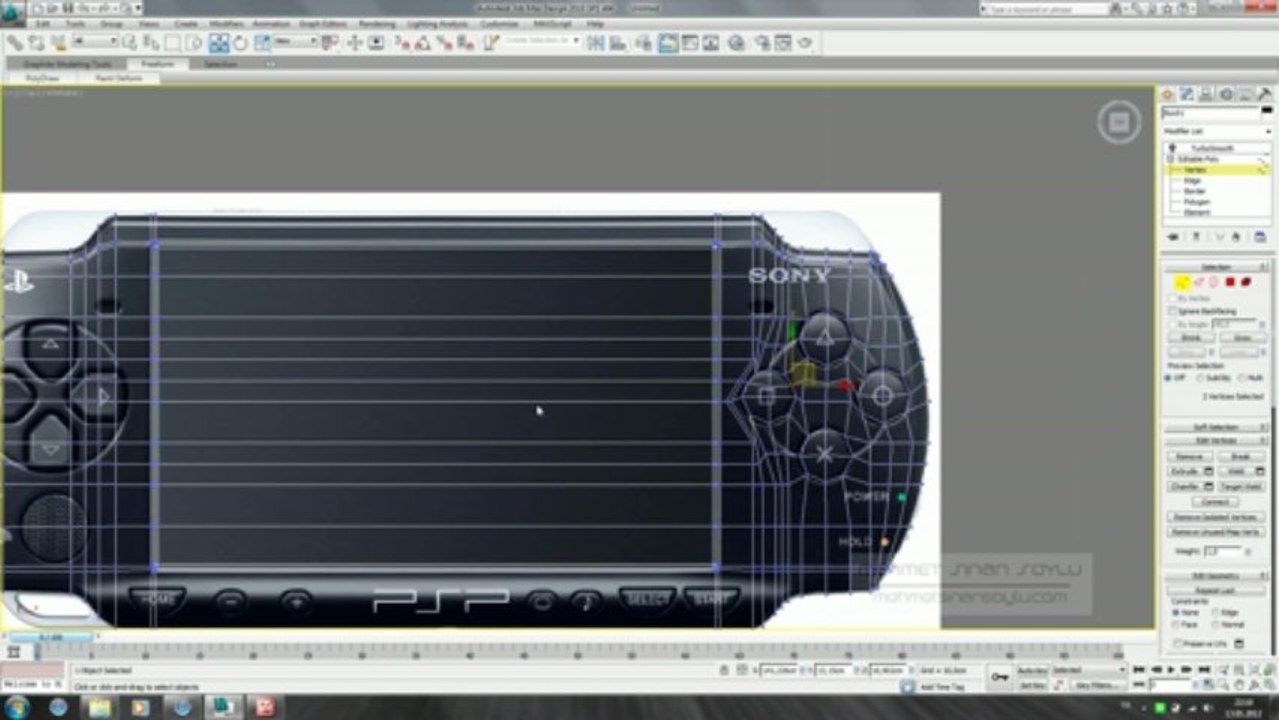1279x720 pixels.
Task: Open the named selection sets dropdown
Action: tap(542, 42)
